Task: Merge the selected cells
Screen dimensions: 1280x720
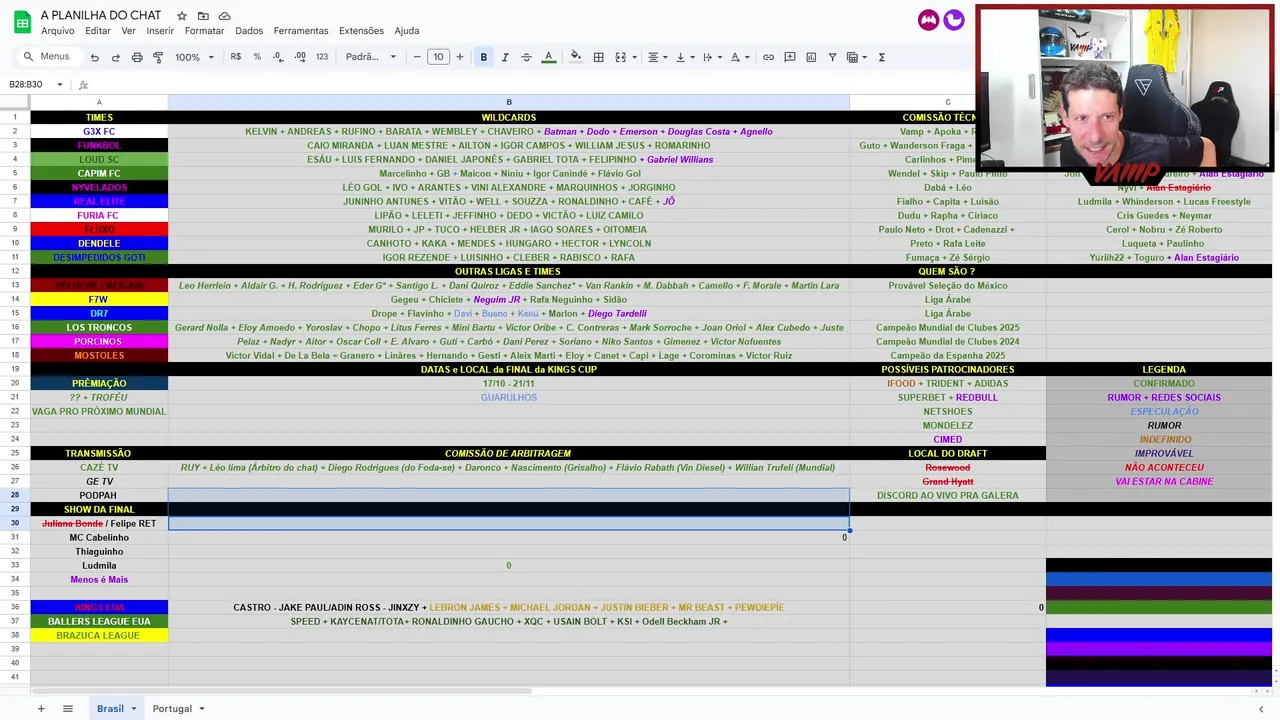Action: [620, 57]
